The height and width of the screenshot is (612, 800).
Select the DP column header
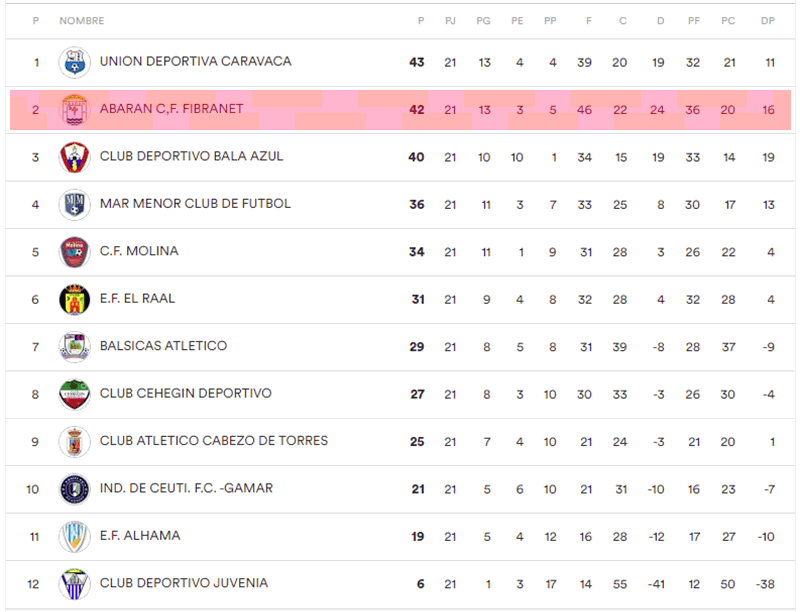point(768,21)
